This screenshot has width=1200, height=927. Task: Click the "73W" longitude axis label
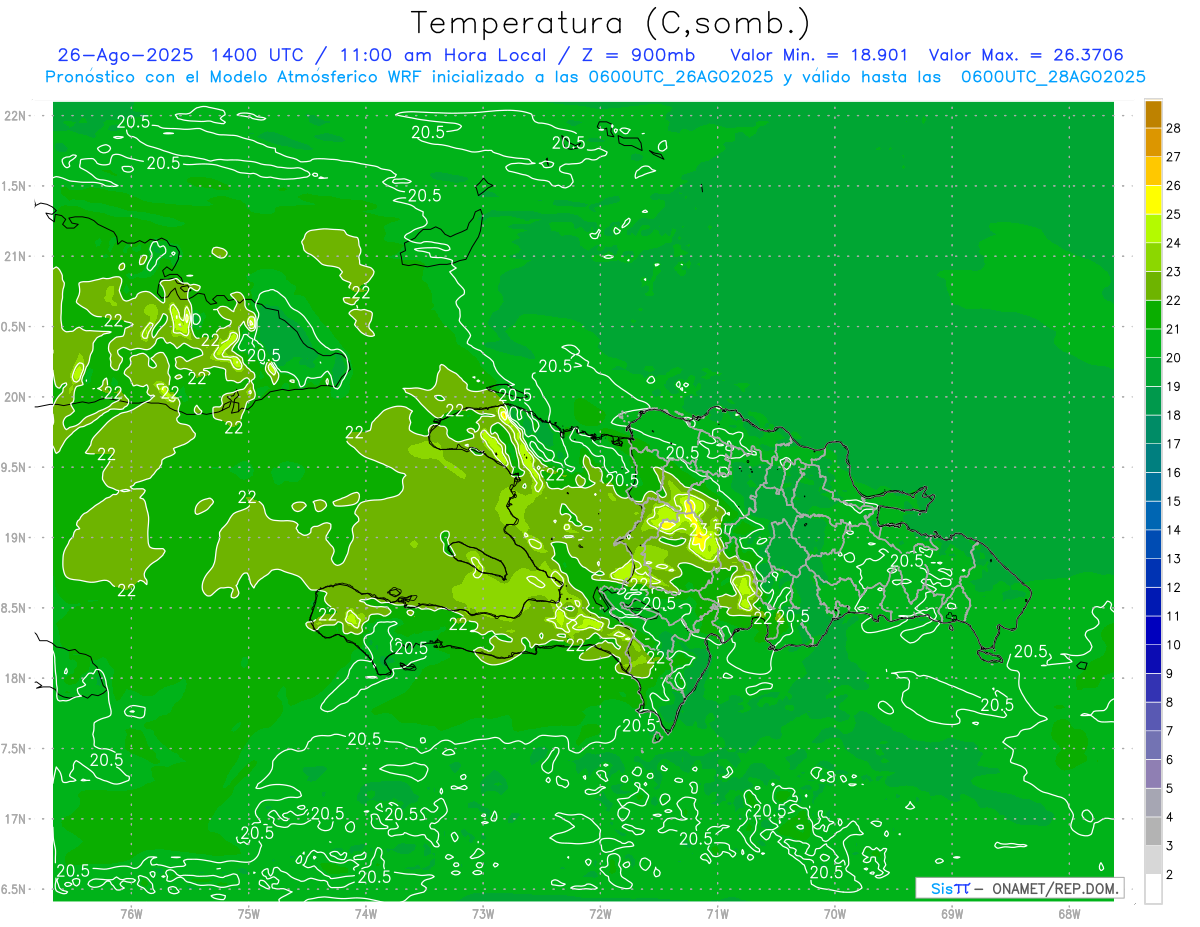click(483, 912)
